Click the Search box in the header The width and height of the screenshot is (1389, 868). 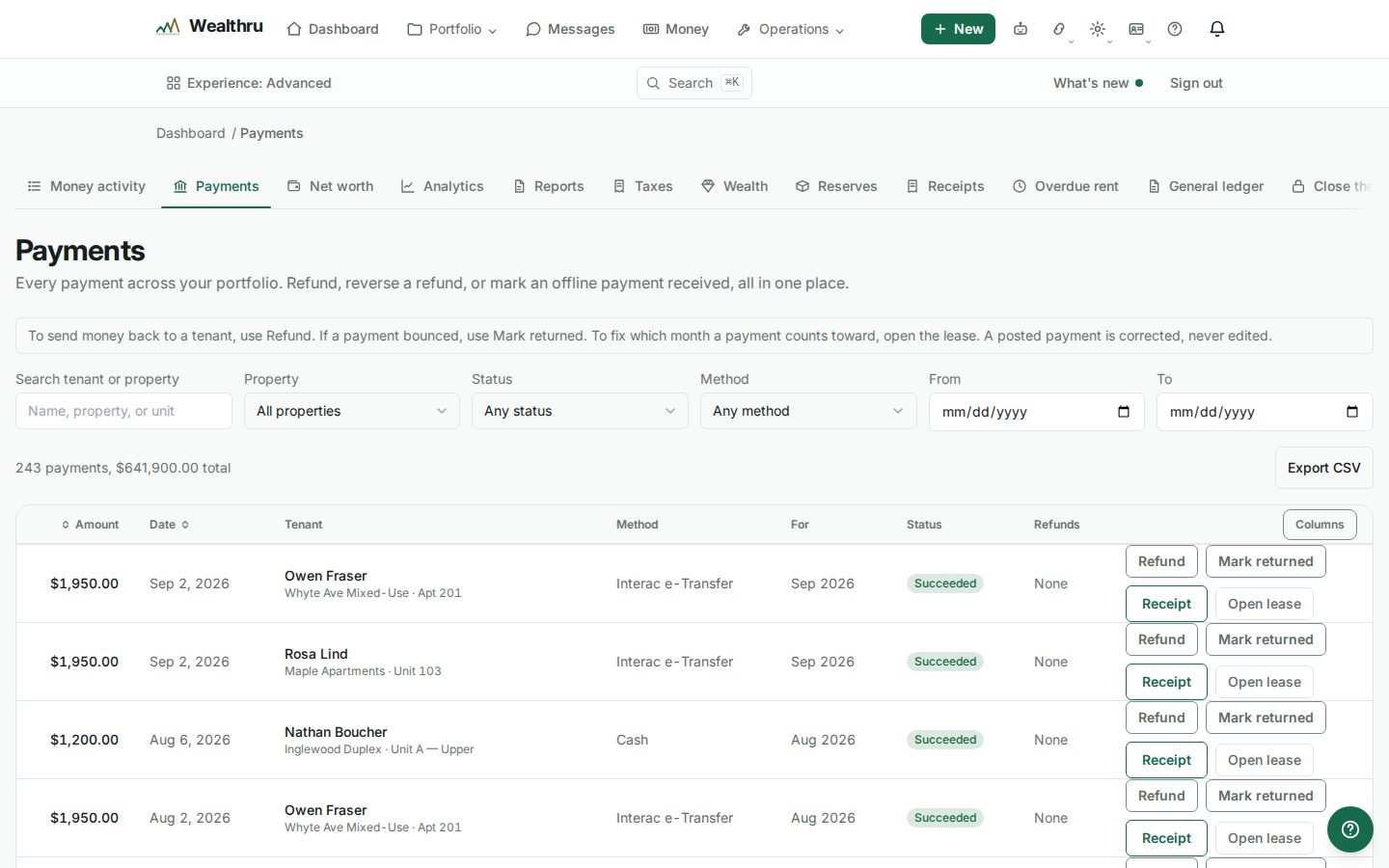tap(694, 83)
